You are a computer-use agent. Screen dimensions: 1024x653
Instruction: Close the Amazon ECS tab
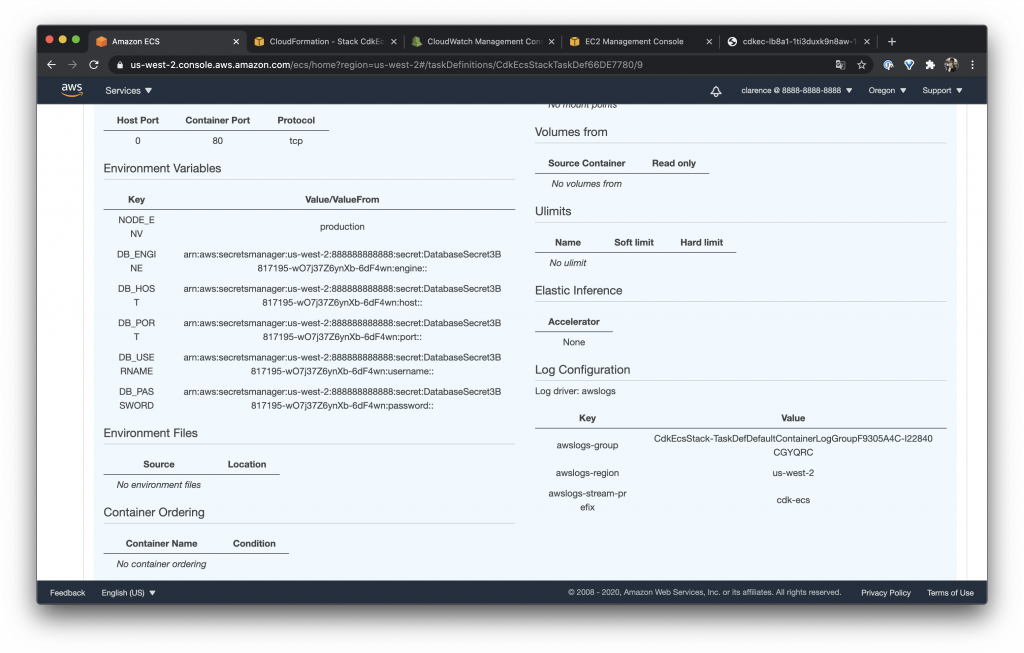pos(236,41)
